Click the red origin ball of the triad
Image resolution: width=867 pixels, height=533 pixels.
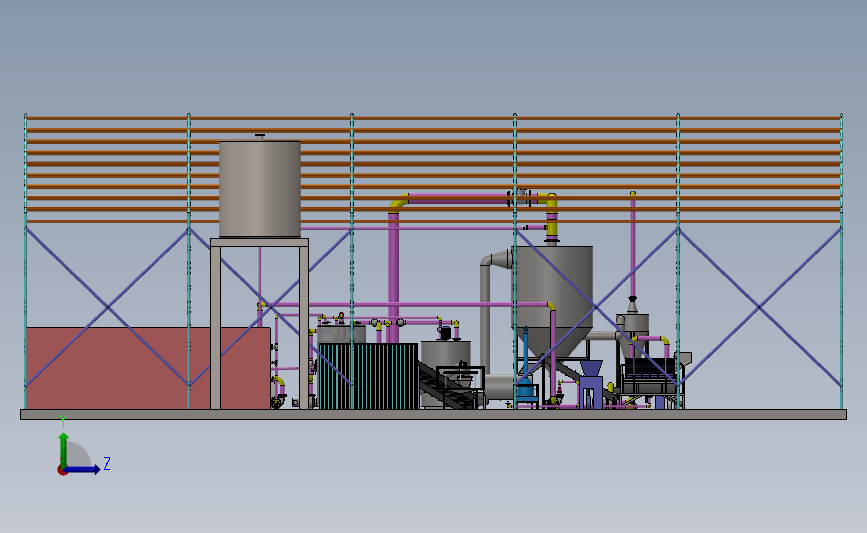point(62,471)
